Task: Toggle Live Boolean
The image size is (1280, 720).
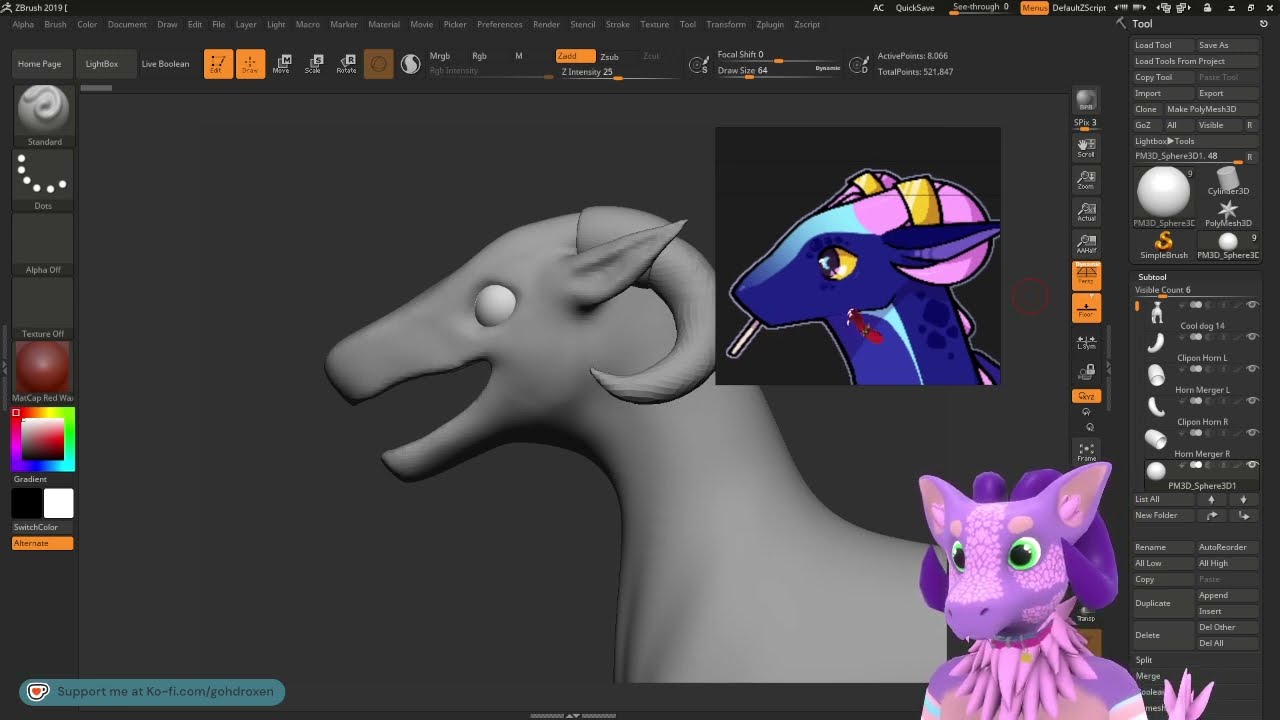Action: 165,64
